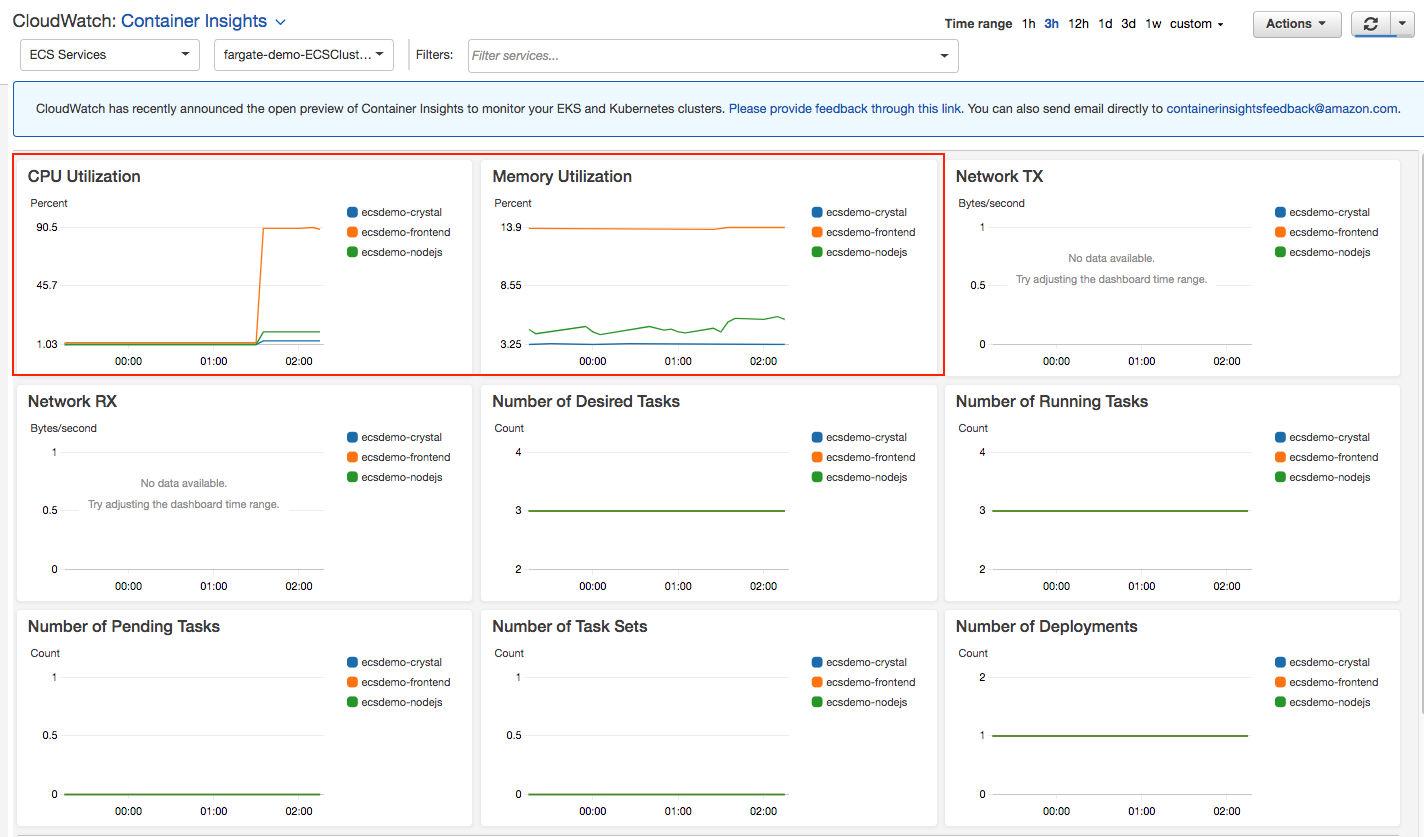Open the Actions menu
1424x837 pixels.
[1296, 24]
